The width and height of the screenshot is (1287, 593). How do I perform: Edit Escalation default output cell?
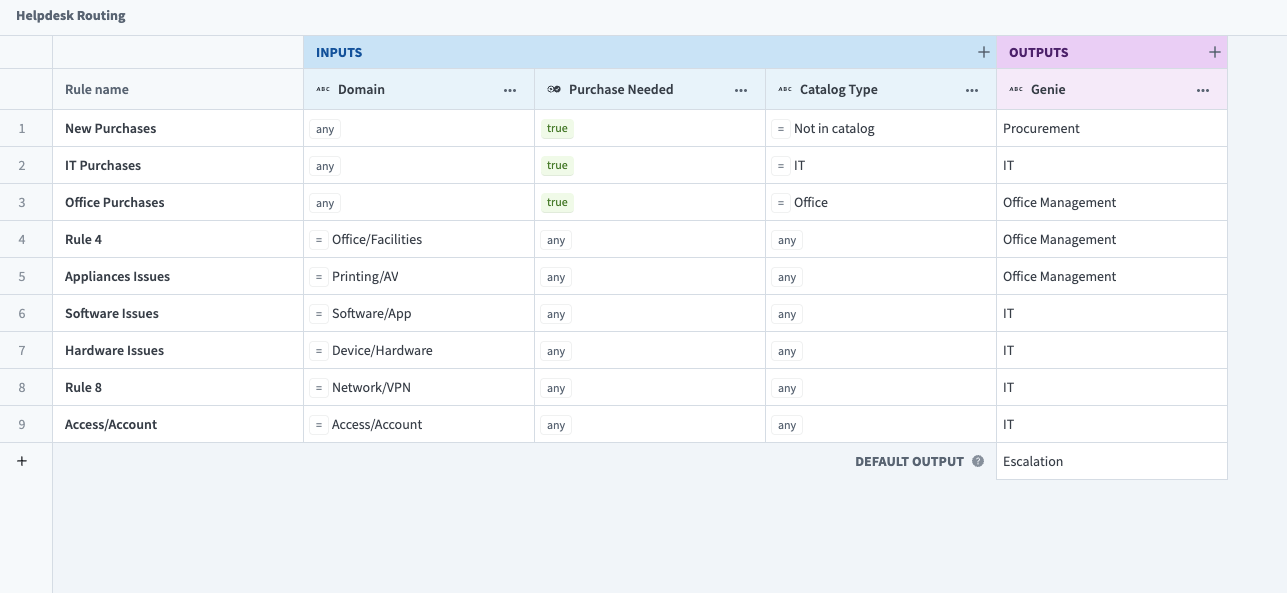pyautogui.click(x=1112, y=462)
